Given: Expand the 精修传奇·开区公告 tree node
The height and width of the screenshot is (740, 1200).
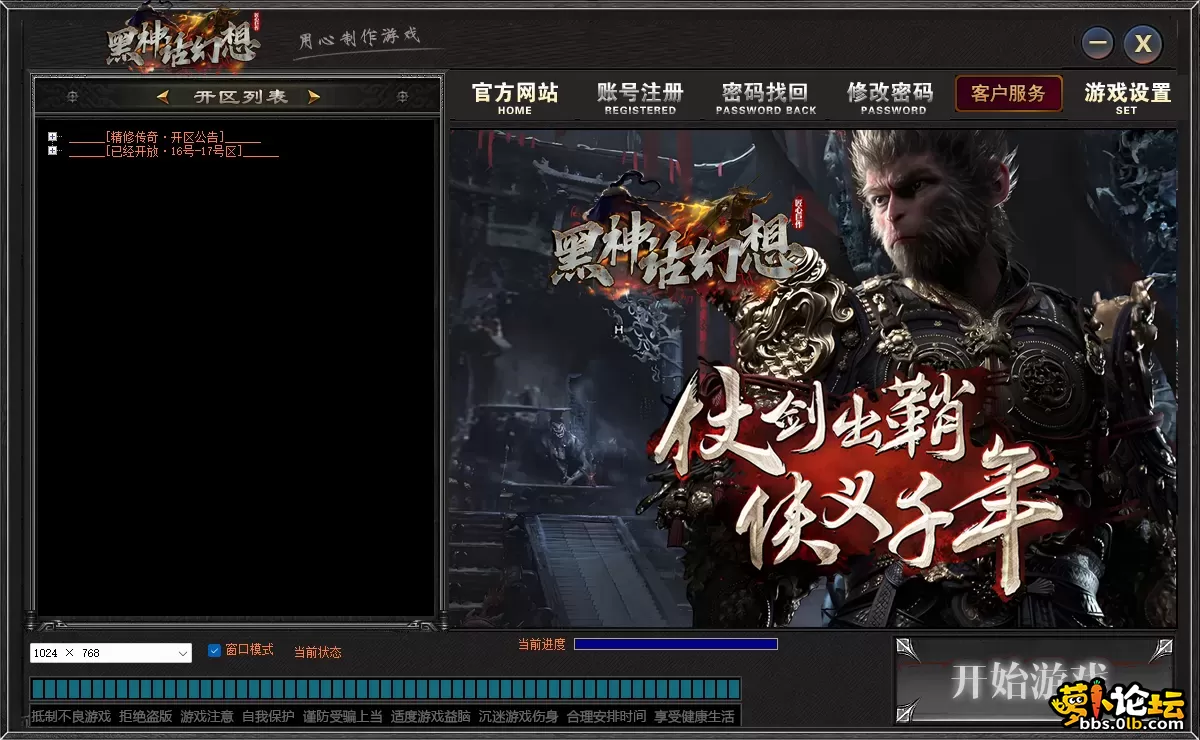Looking at the screenshot, I should [52, 137].
